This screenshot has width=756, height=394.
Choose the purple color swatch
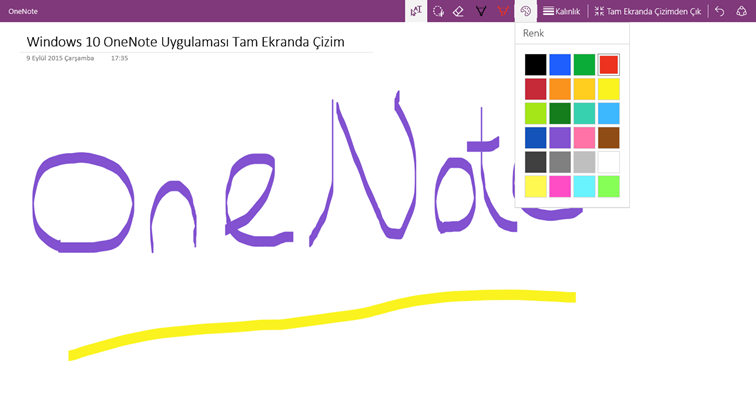click(560, 138)
